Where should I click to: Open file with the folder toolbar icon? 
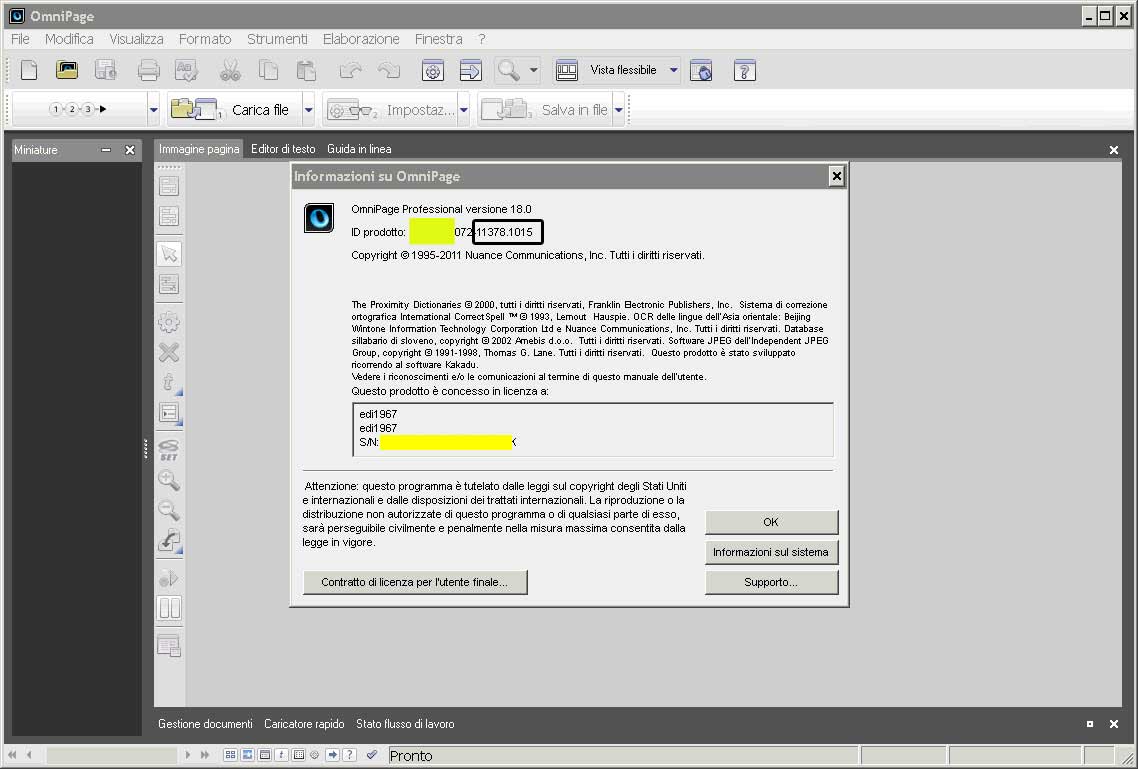67,70
